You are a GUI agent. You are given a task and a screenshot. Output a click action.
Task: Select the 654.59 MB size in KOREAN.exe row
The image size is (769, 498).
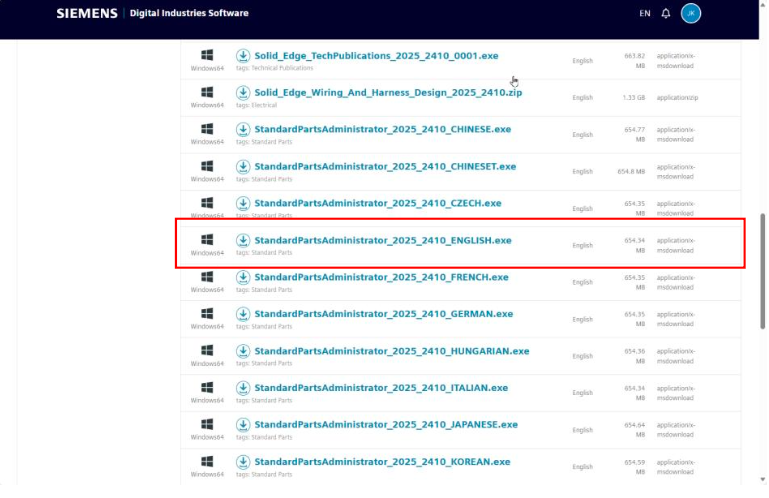pyautogui.click(x=635, y=467)
